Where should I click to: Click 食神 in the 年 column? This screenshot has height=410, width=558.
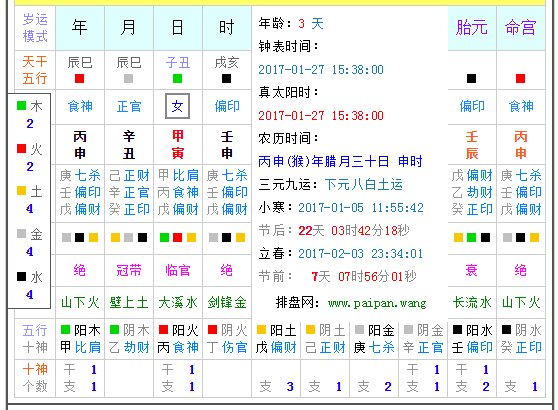pyautogui.click(x=80, y=106)
